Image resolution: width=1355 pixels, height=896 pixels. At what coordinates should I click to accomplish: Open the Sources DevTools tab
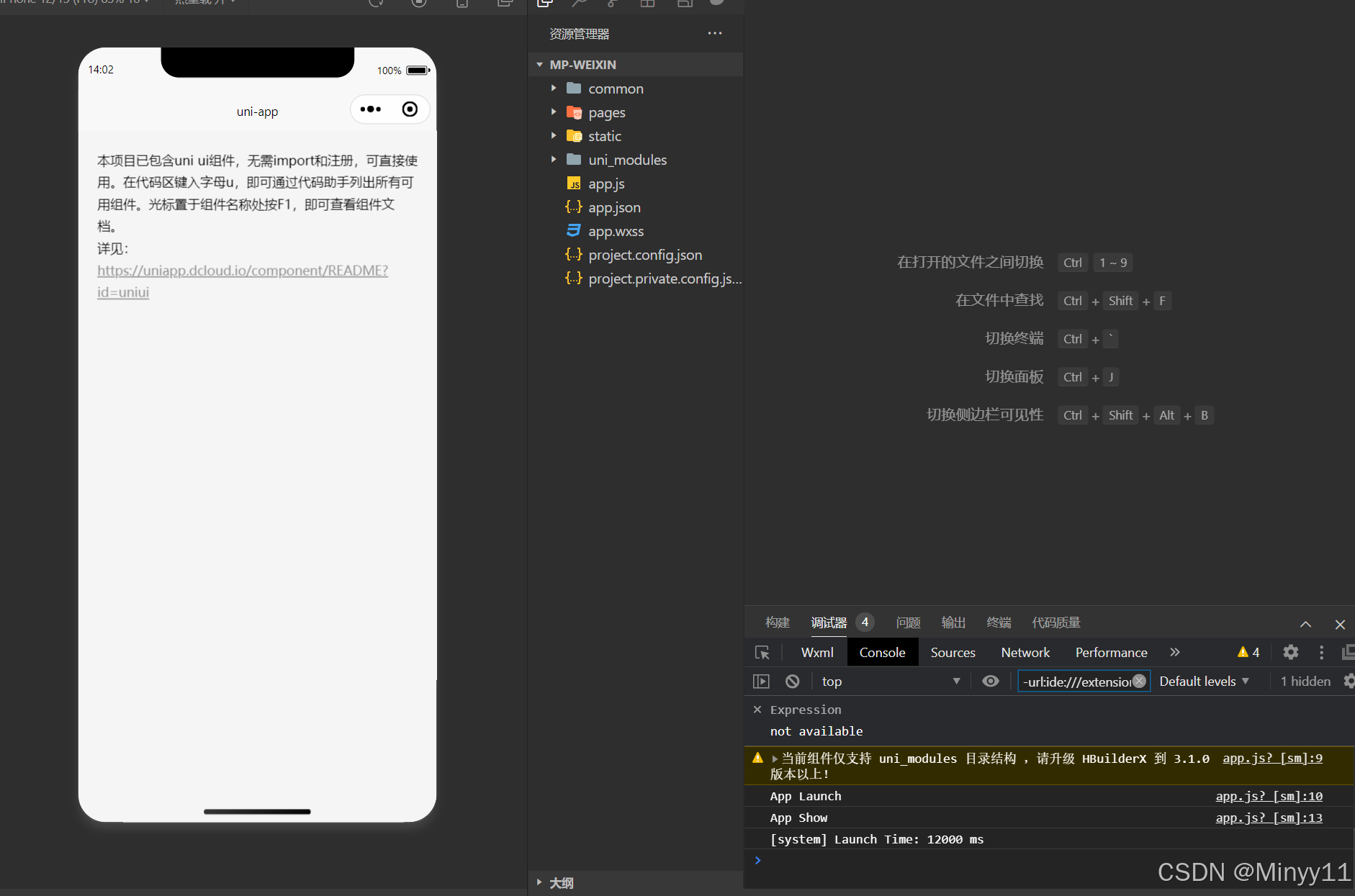point(953,652)
